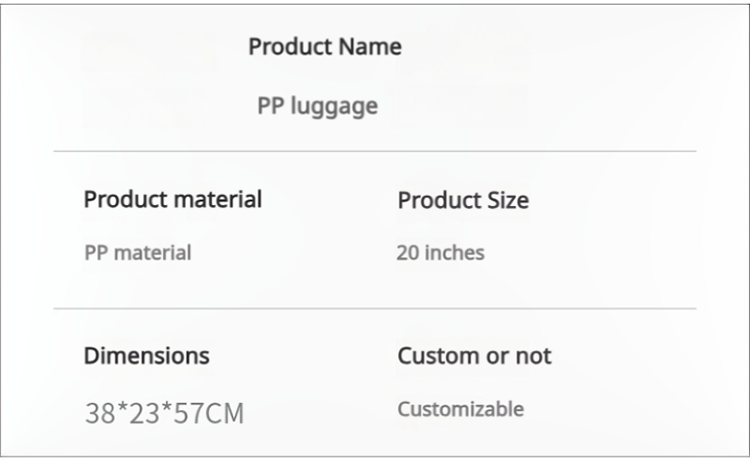Select the Customizable value text
750x473 pixels.
pyautogui.click(x=460, y=409)
